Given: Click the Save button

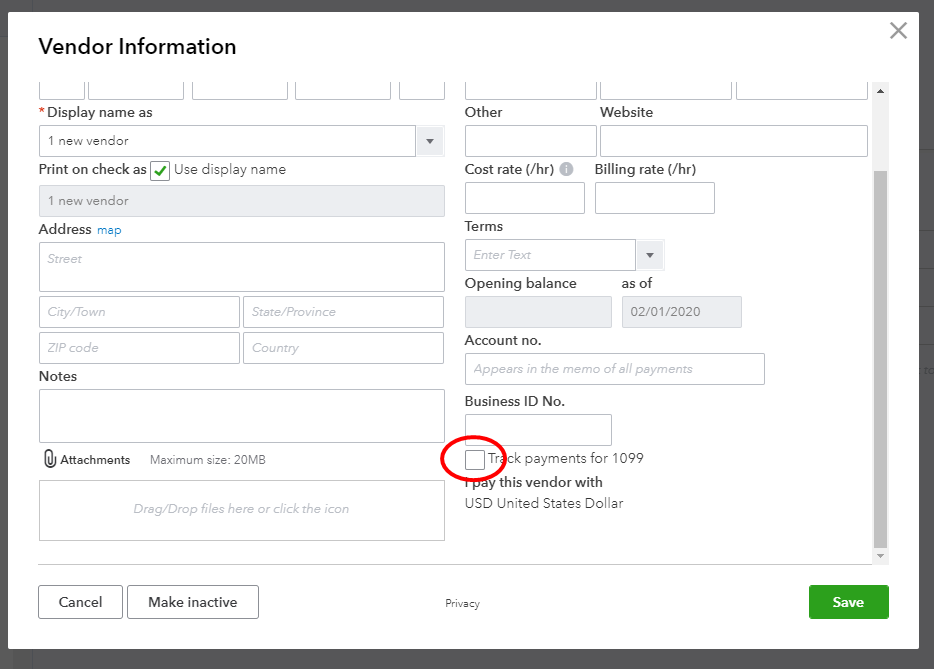Looking at the screenshot, I should point(848,602).
